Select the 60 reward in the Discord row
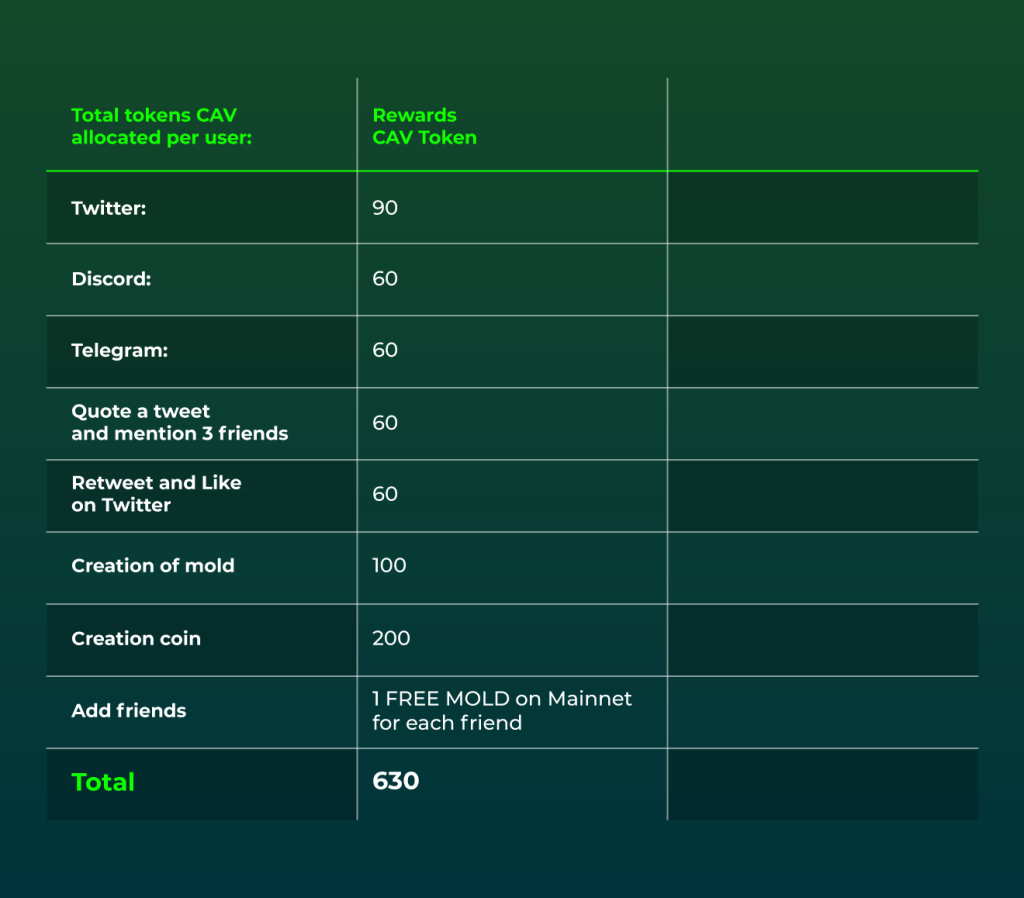The height and width of the screenshot is (898, 1024). point(385,279)
